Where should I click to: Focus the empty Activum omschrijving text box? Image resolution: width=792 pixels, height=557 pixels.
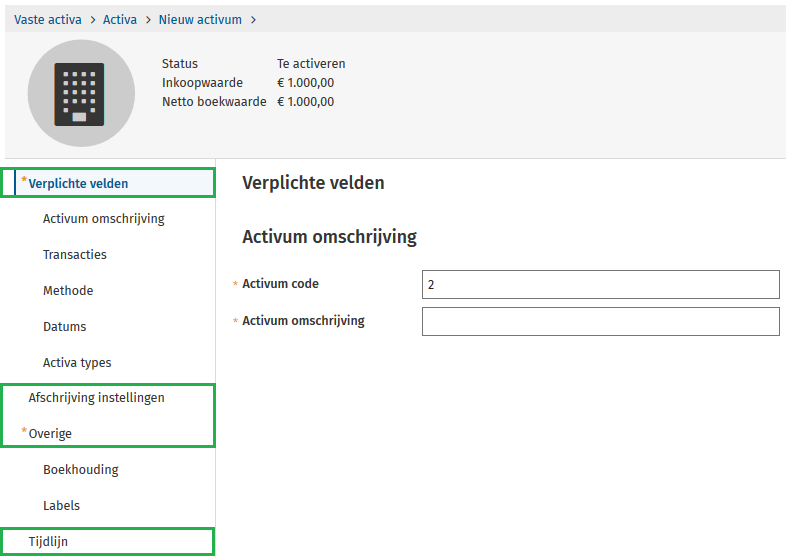point(600,322)
